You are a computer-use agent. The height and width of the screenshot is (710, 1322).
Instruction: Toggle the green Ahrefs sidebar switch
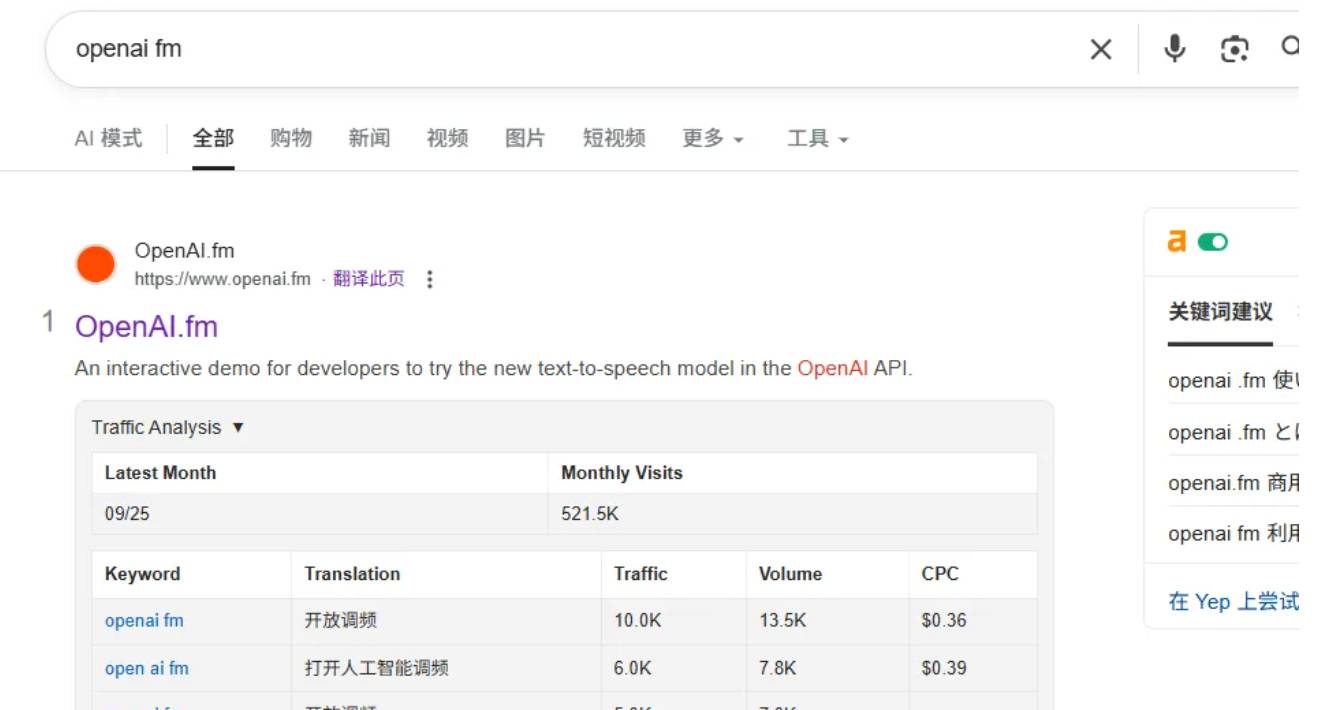click(x=1213, y=242)
